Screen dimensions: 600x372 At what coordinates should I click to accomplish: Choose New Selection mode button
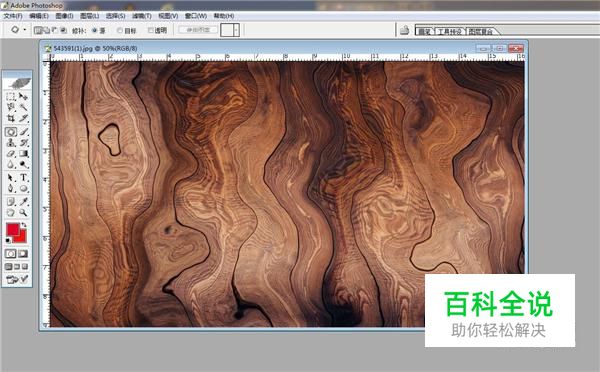pyautogui.click(x=38, y=30)
